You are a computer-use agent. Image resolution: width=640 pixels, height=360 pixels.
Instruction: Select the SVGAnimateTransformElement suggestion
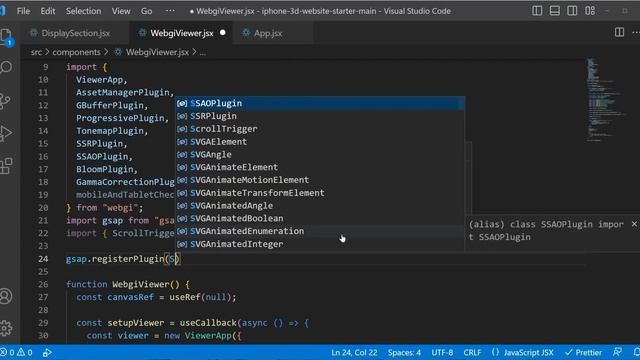click(320, 193)
